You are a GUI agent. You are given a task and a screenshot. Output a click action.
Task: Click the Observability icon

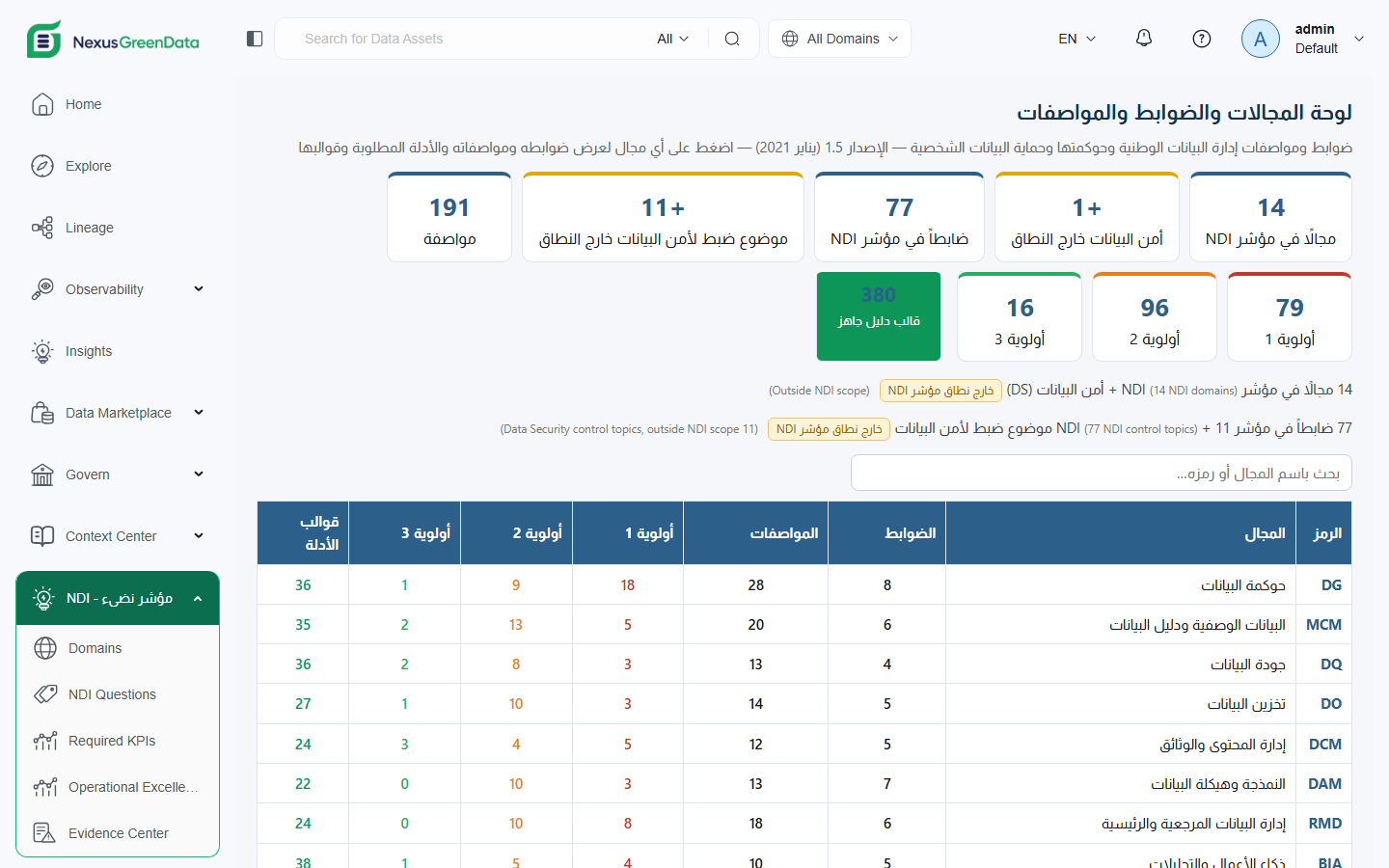click(x=42, y=289)
